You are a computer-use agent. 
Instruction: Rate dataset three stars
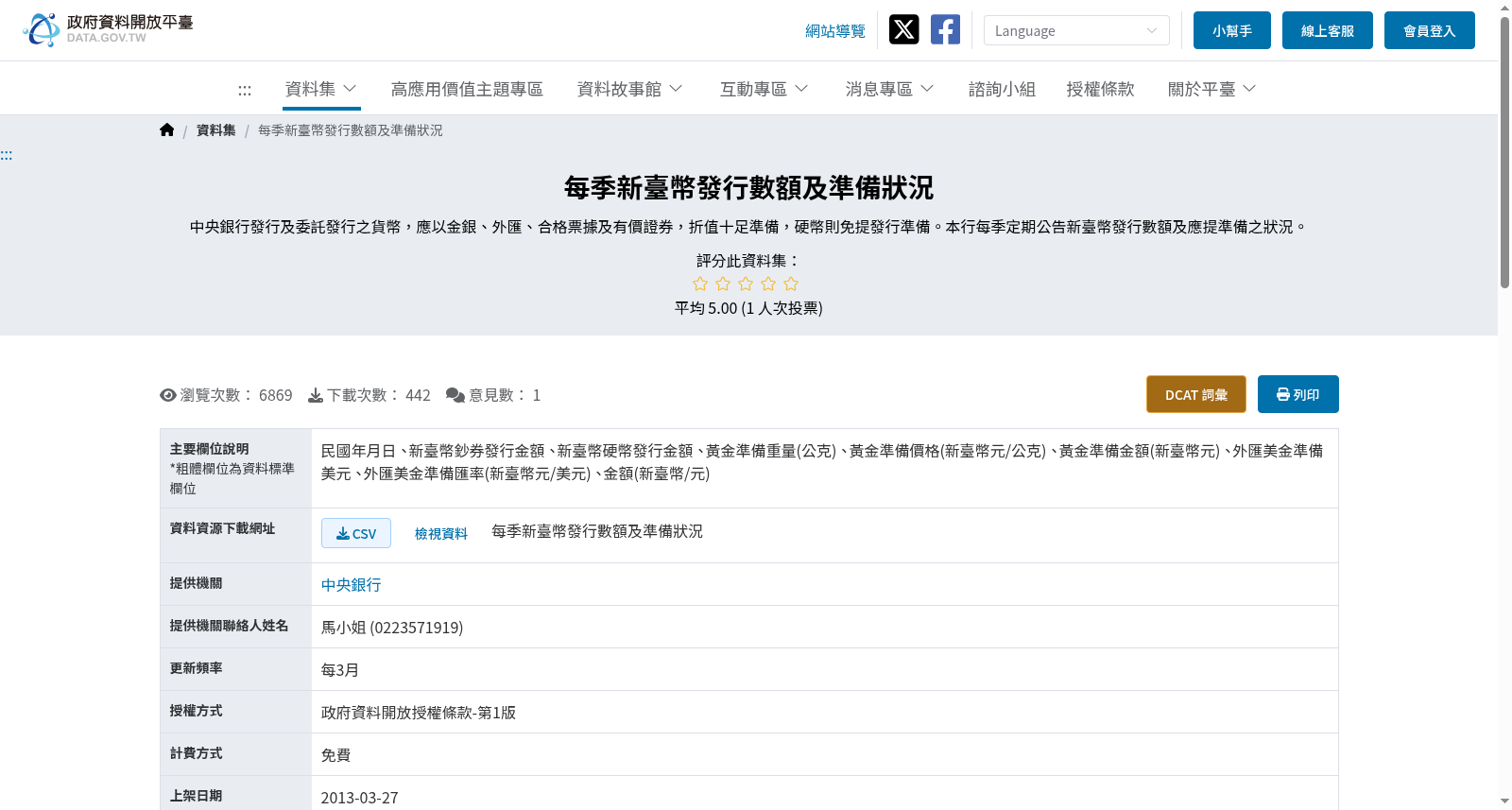click(746, 284)
